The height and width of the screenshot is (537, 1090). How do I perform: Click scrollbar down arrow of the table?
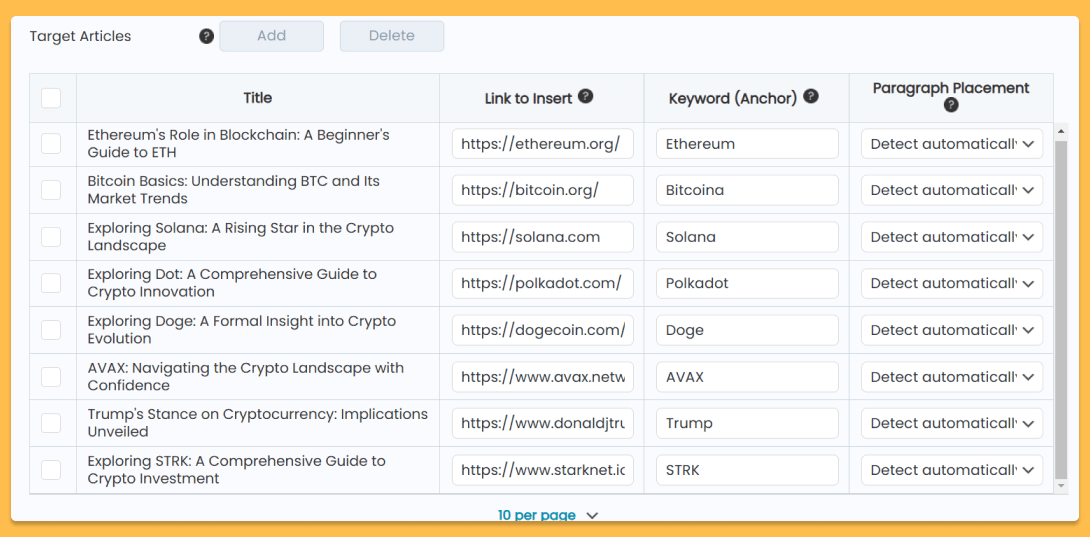[x=1061, y=485]
